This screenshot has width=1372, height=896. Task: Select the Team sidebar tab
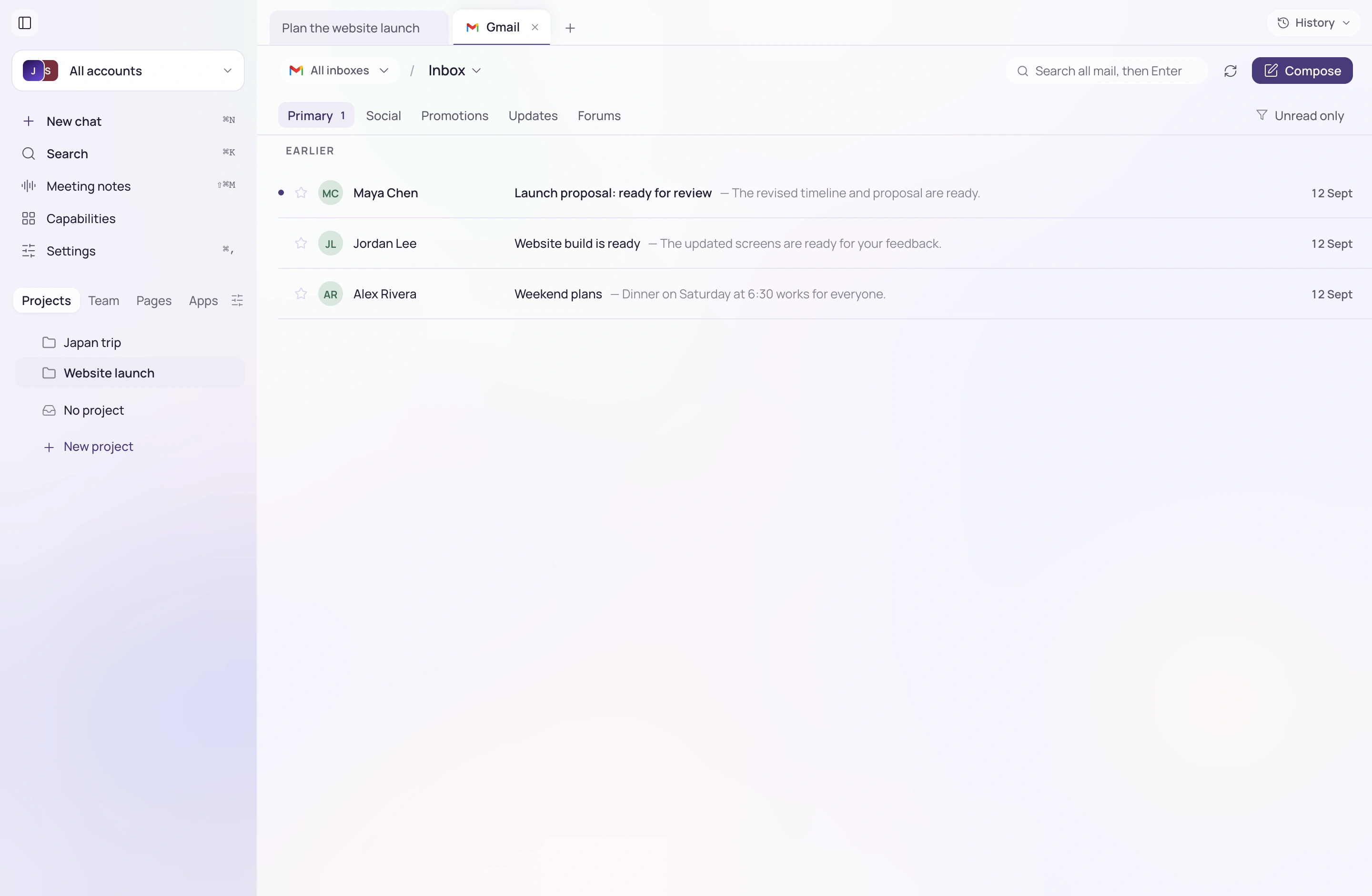coord(104,300)
